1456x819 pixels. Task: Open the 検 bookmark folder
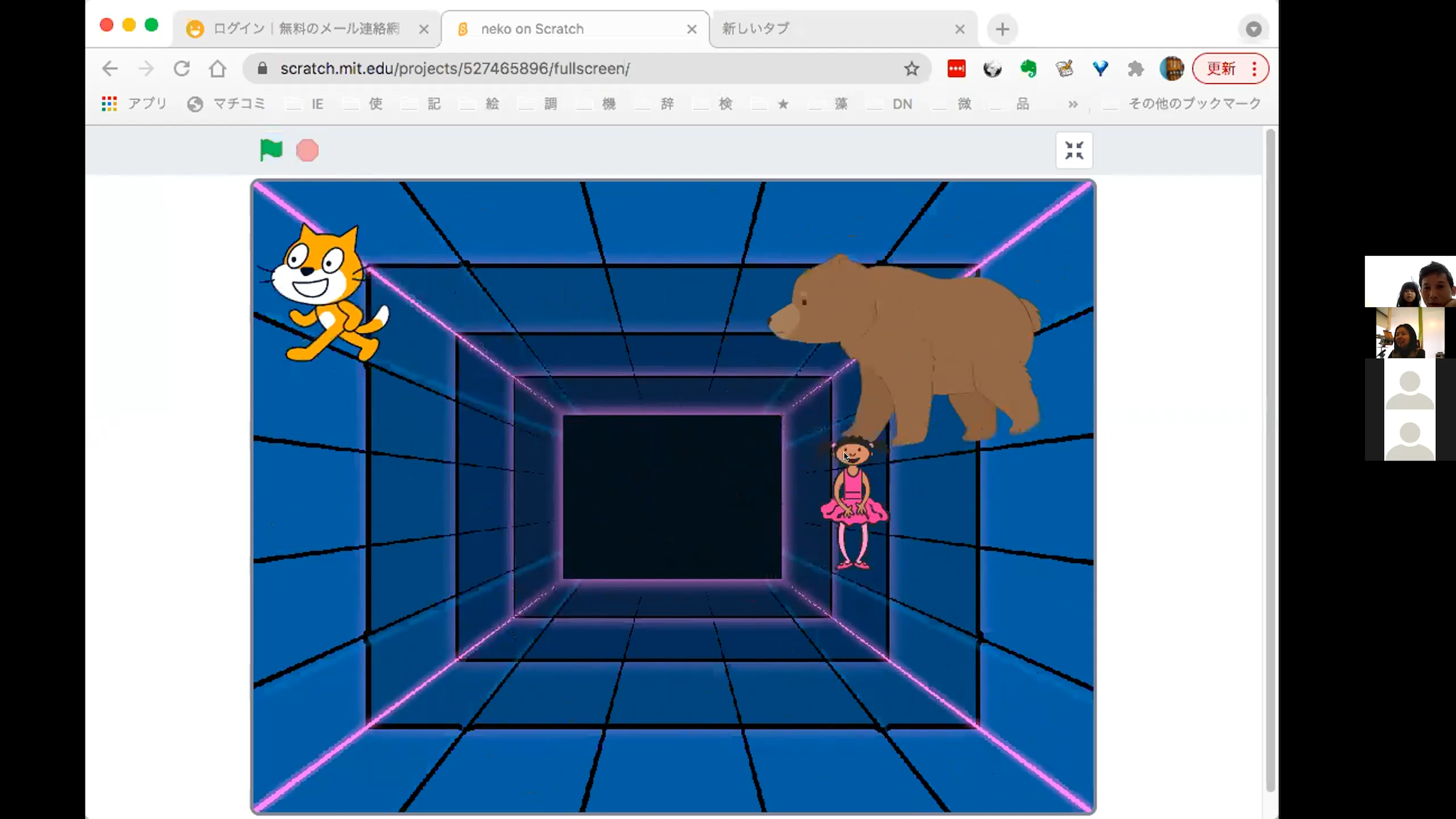click(x=712, y=104)
